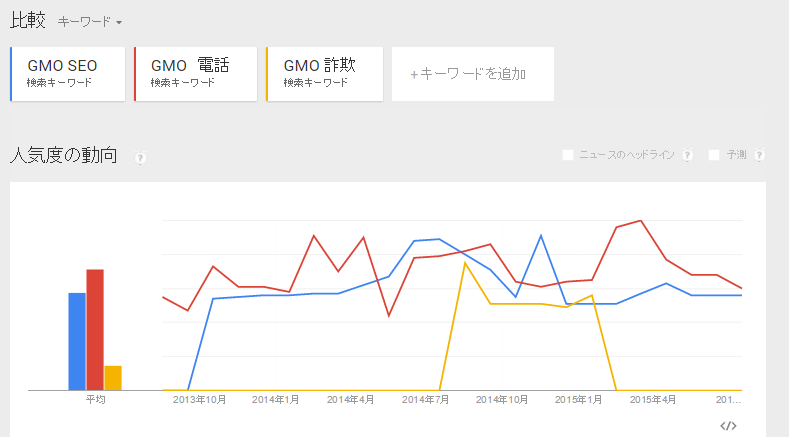The image size is (789, 437).
Task: Open the キーワード comparison type dropdown
Action: tap(90, 22)
